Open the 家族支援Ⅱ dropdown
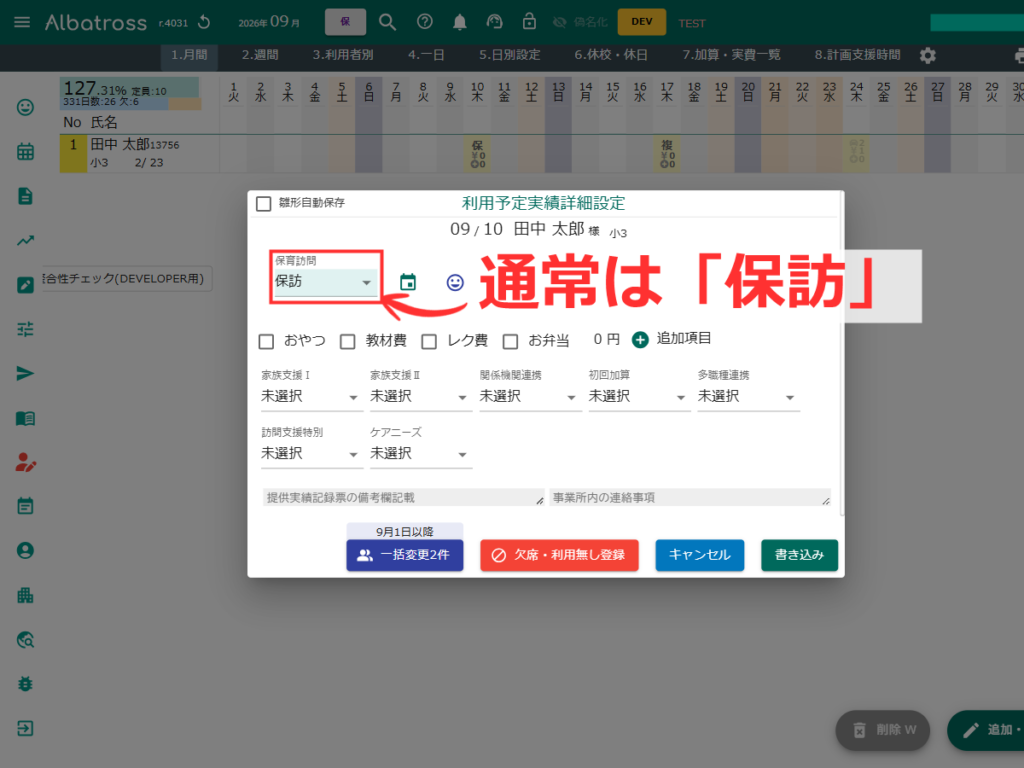The height and width of the screenshot is (768, 1024). click(420, 396)
